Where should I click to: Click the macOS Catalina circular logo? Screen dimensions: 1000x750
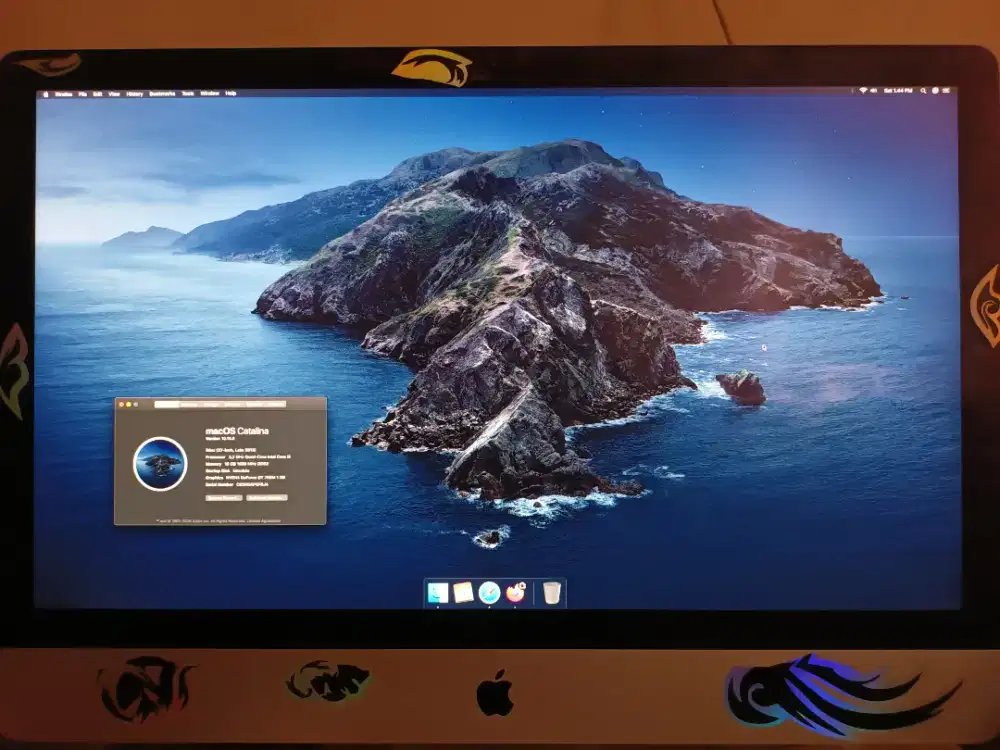[160, 464]
